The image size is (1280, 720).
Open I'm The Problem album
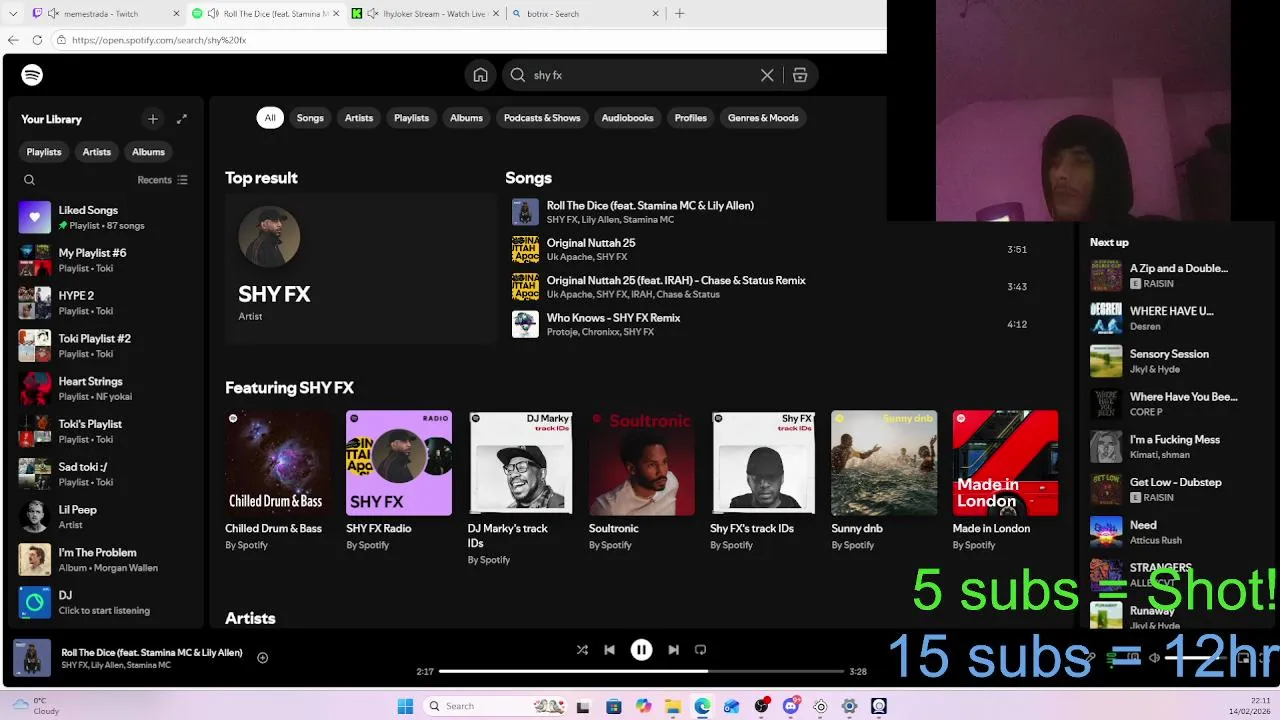point(104,560)
